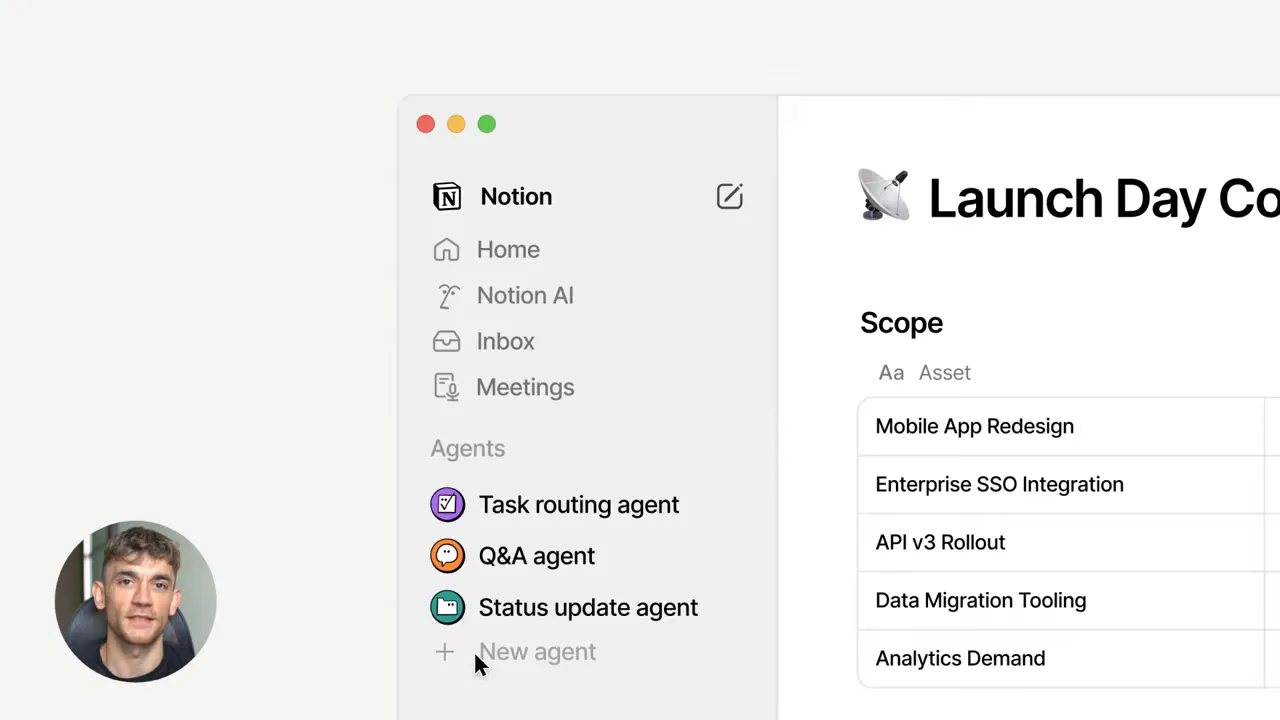Maximize the Notion window with green button
1280x720 pixels.
[x=487, y=124]
